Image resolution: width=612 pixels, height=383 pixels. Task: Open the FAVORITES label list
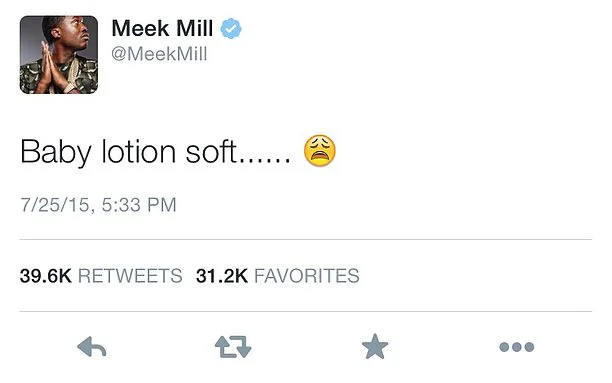tap(307, 276)
